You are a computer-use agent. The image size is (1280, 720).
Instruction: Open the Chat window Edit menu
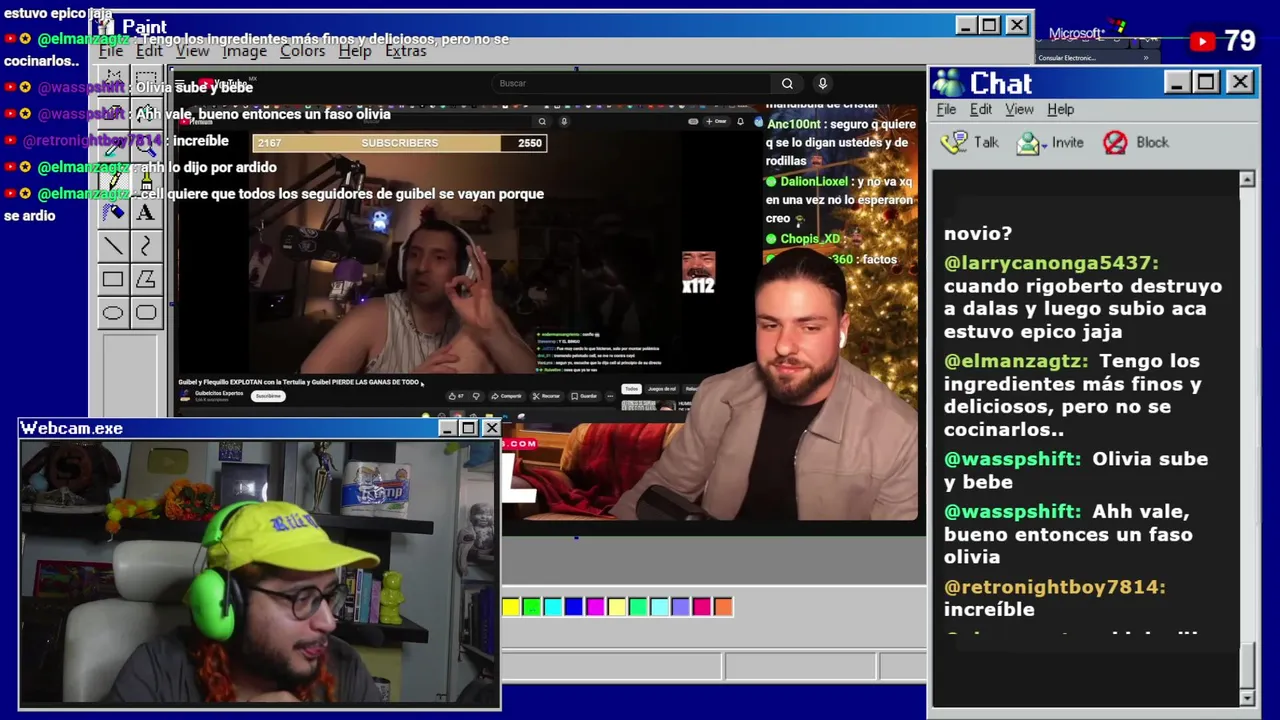tap(981, 110)
